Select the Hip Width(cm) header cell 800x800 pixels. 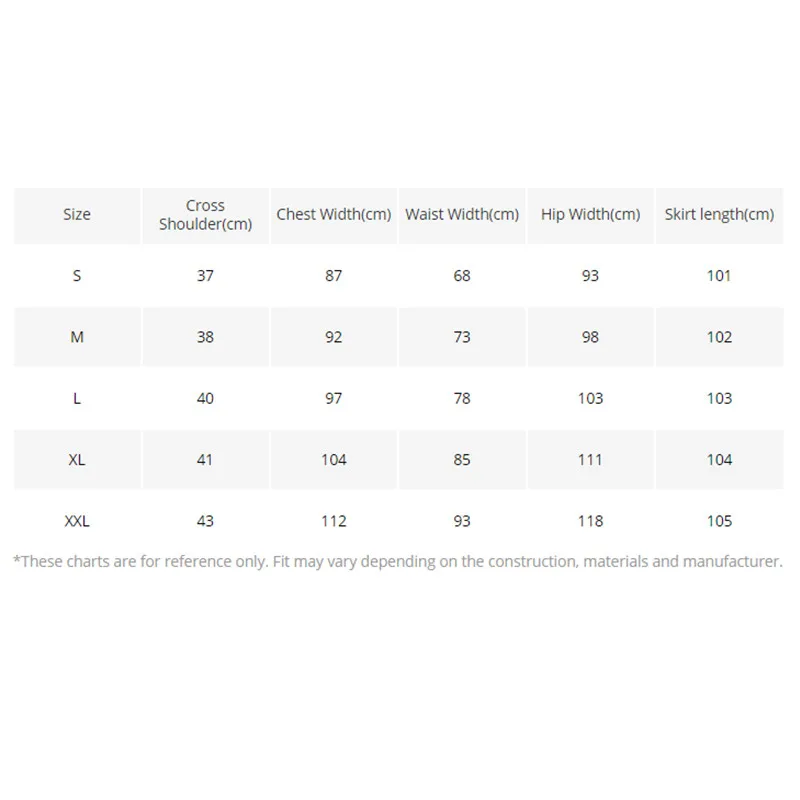pyautogui.click(x=590, y=214)
